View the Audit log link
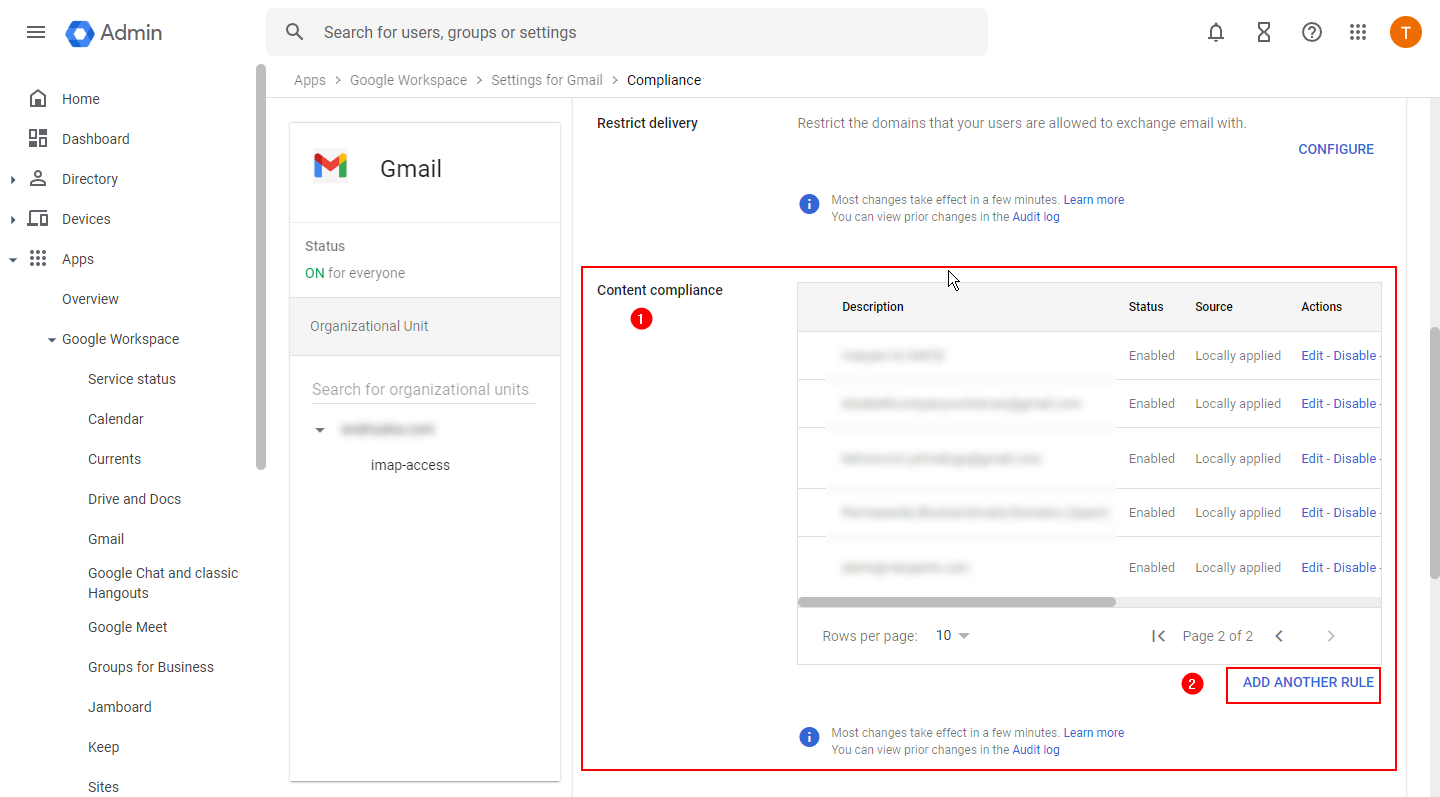 1036,216
